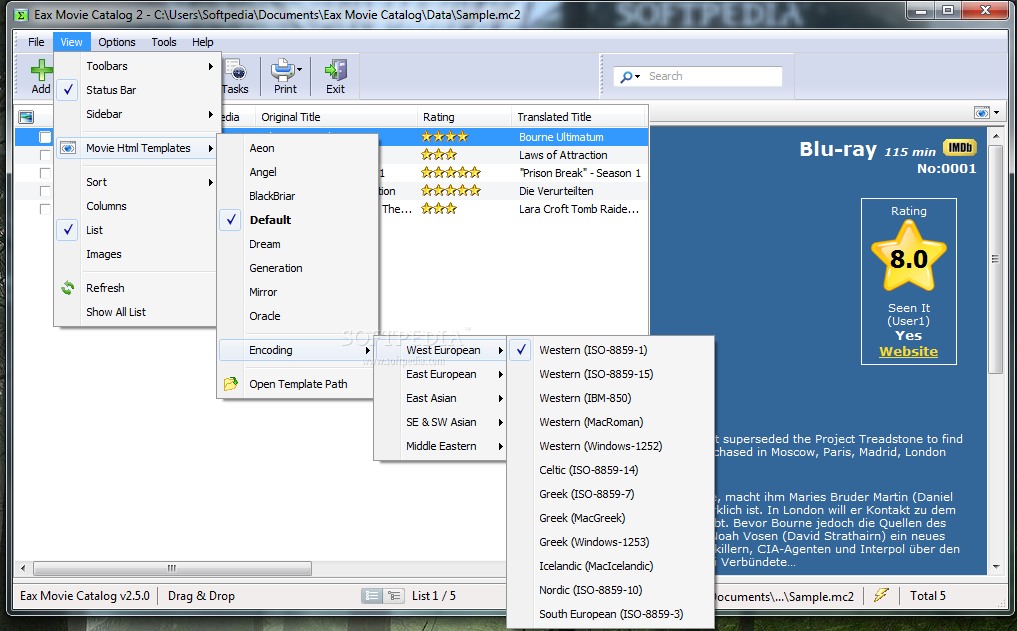Click the template view icon above details panel

982,113
